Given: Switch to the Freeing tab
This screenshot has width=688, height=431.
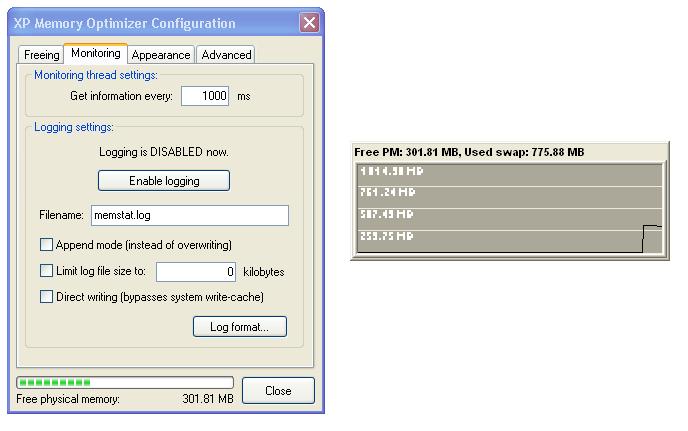Looking at the screenshot, I should [41, 55].
